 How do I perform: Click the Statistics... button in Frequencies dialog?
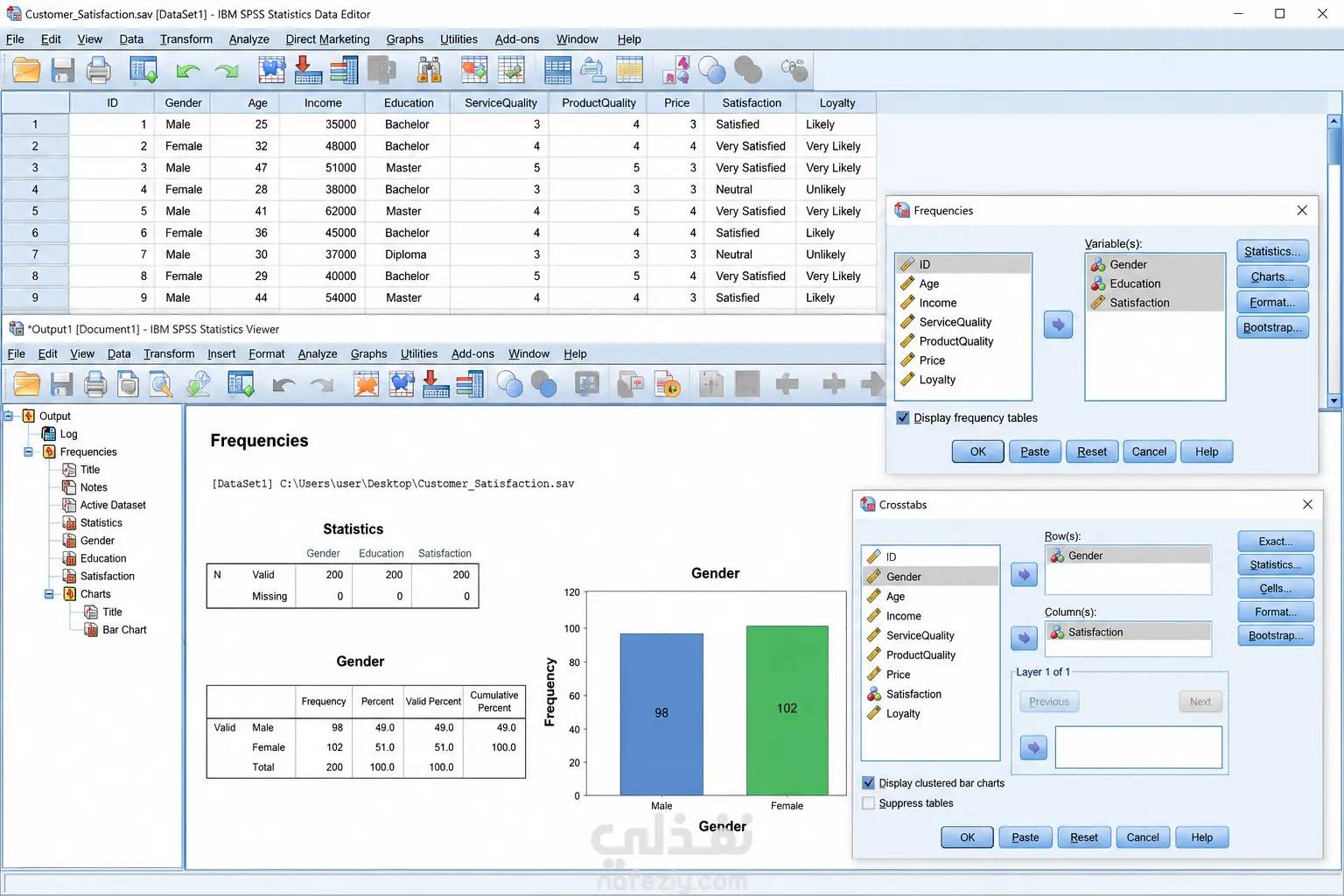(1272, 251)
